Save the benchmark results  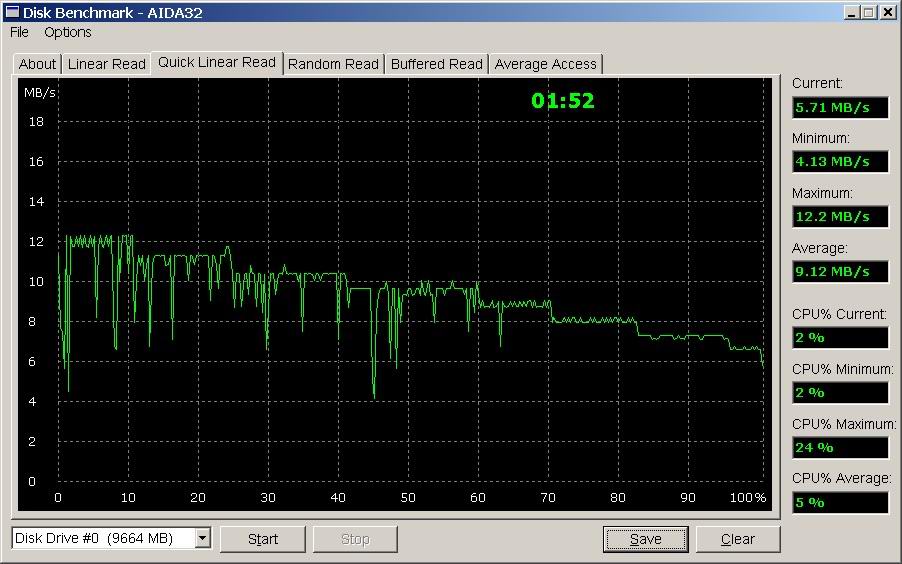click(645, 539)
